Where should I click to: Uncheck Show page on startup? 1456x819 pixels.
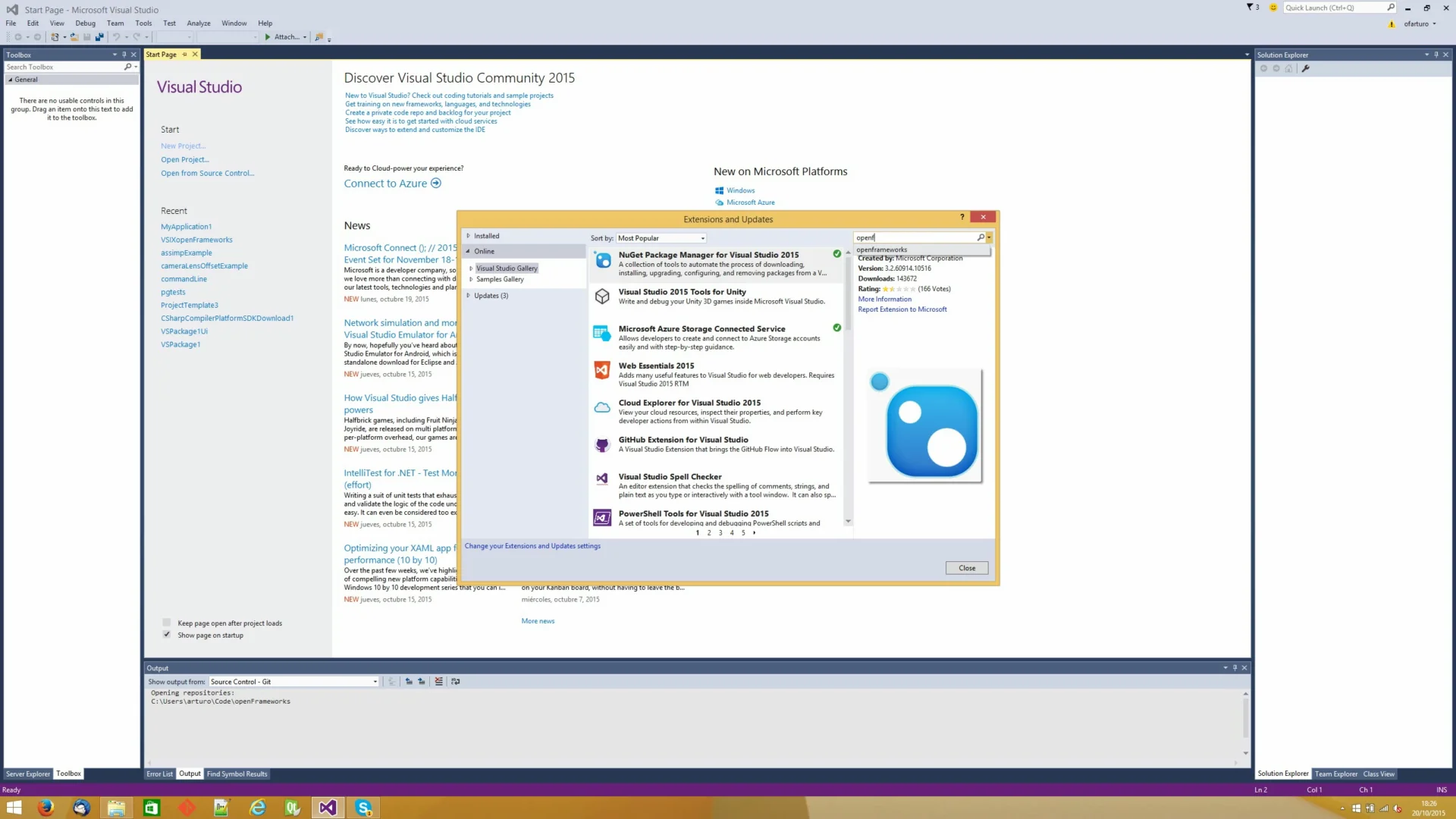coord(166,635)
